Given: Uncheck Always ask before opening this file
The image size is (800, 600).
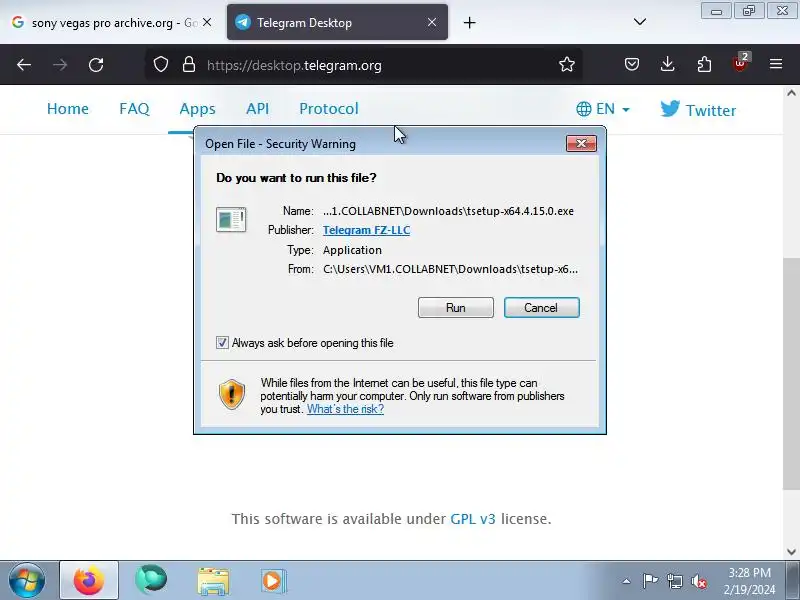Looking at the screenshot, I should click(222, 343).
